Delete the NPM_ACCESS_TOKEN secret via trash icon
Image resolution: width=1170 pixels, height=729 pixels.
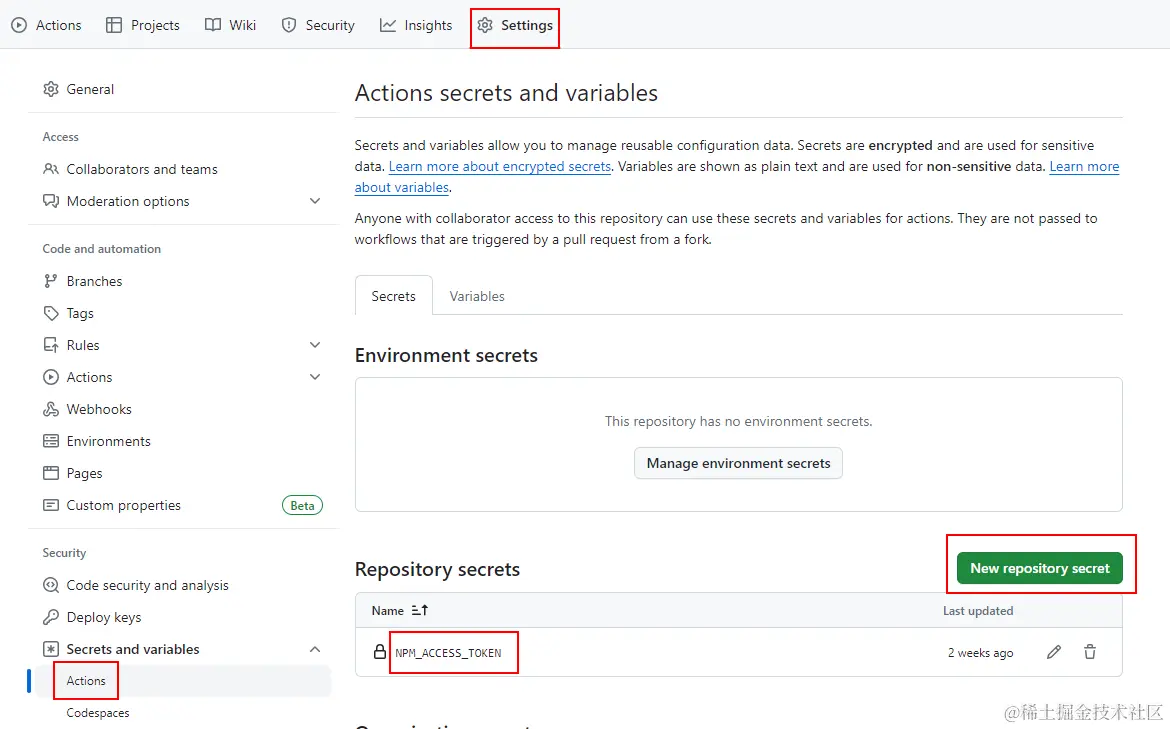click(x=1090, y=652)
